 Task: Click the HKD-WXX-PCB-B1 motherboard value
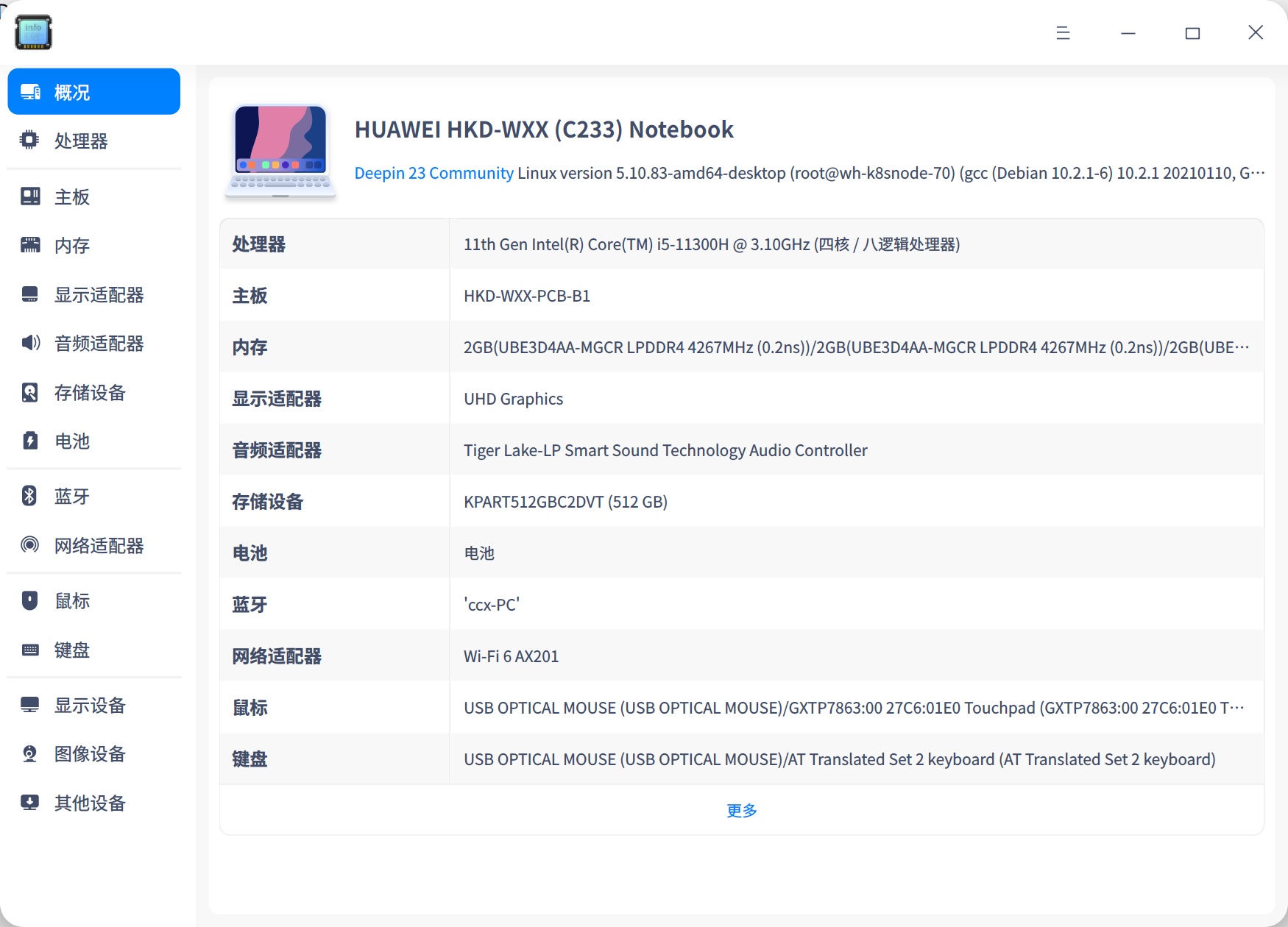point(527,296)
